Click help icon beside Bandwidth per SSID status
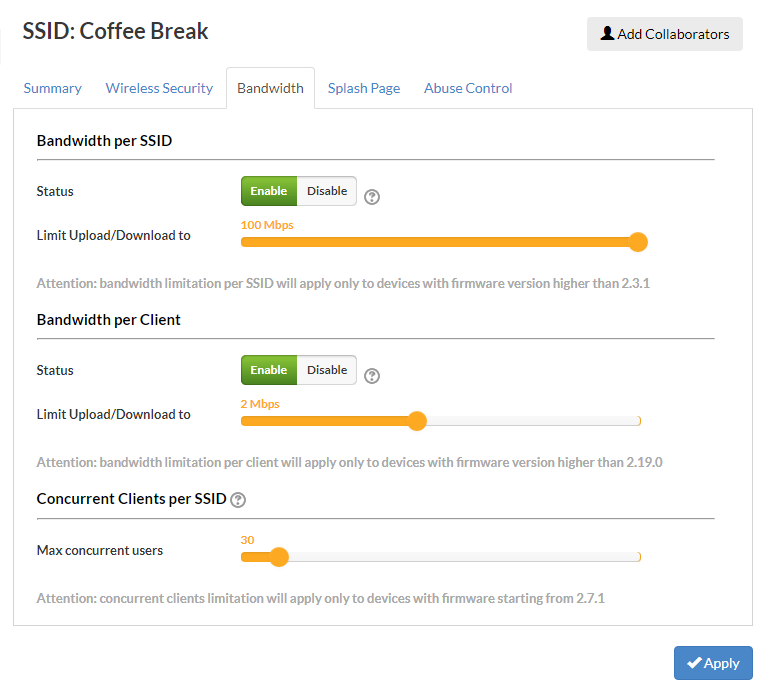This screenshot has height=695, width=780. point(372,197)
